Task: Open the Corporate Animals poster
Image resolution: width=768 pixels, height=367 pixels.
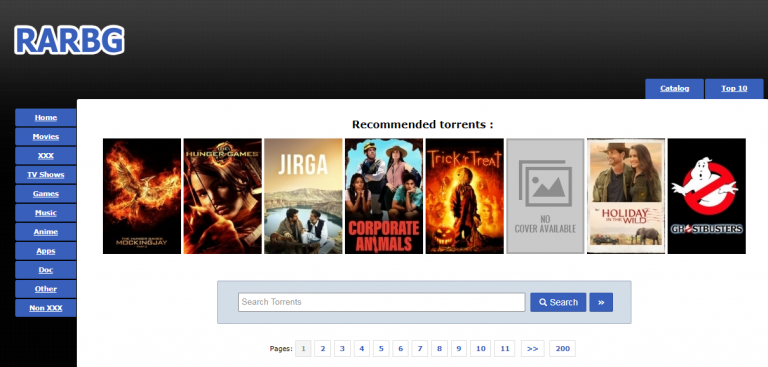Action: pyautogui.click(x=384, y=196)
